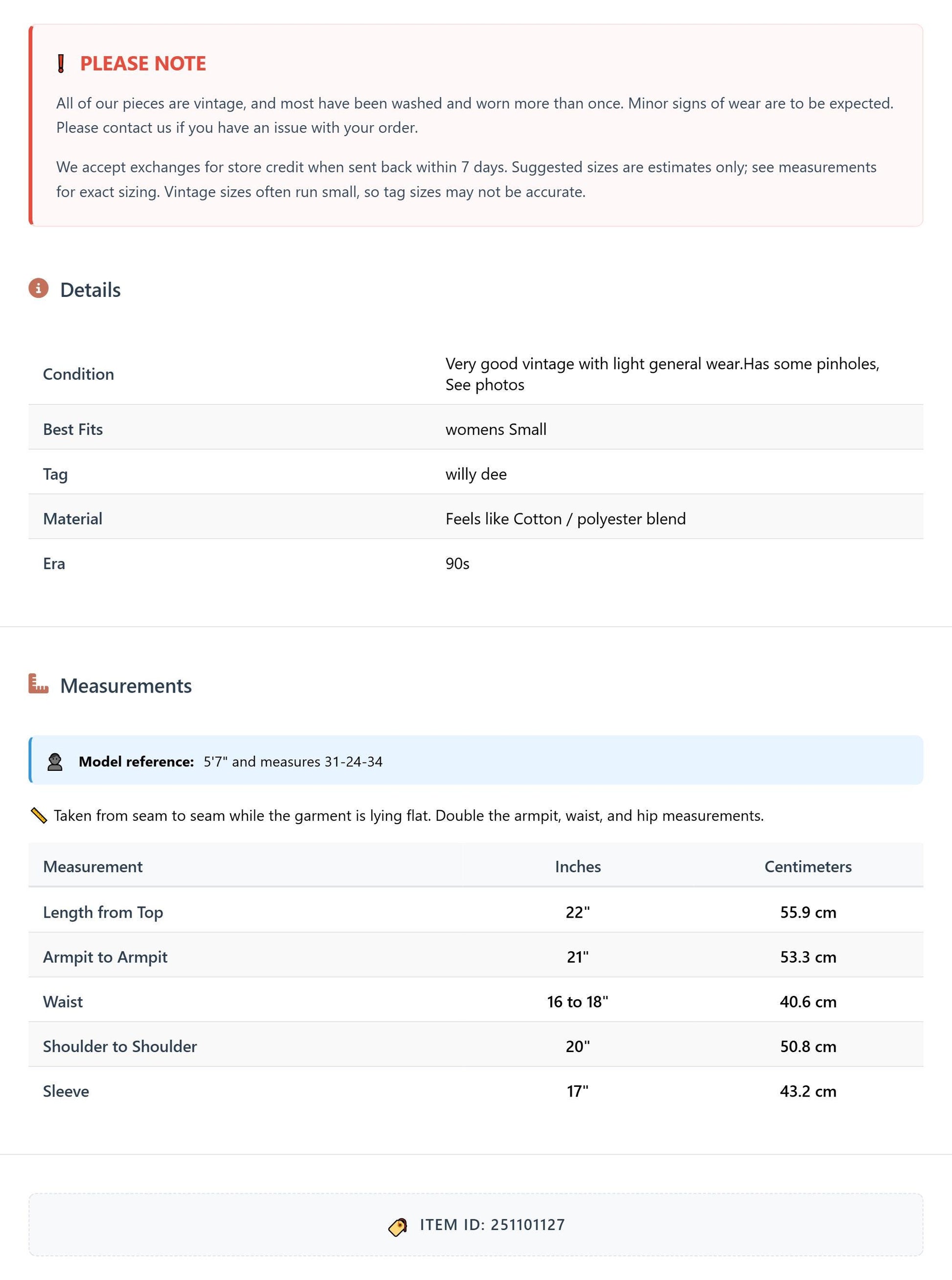Click the Model reference blue banner
The image size is (952, 1280).
click(x=476, y=760)
